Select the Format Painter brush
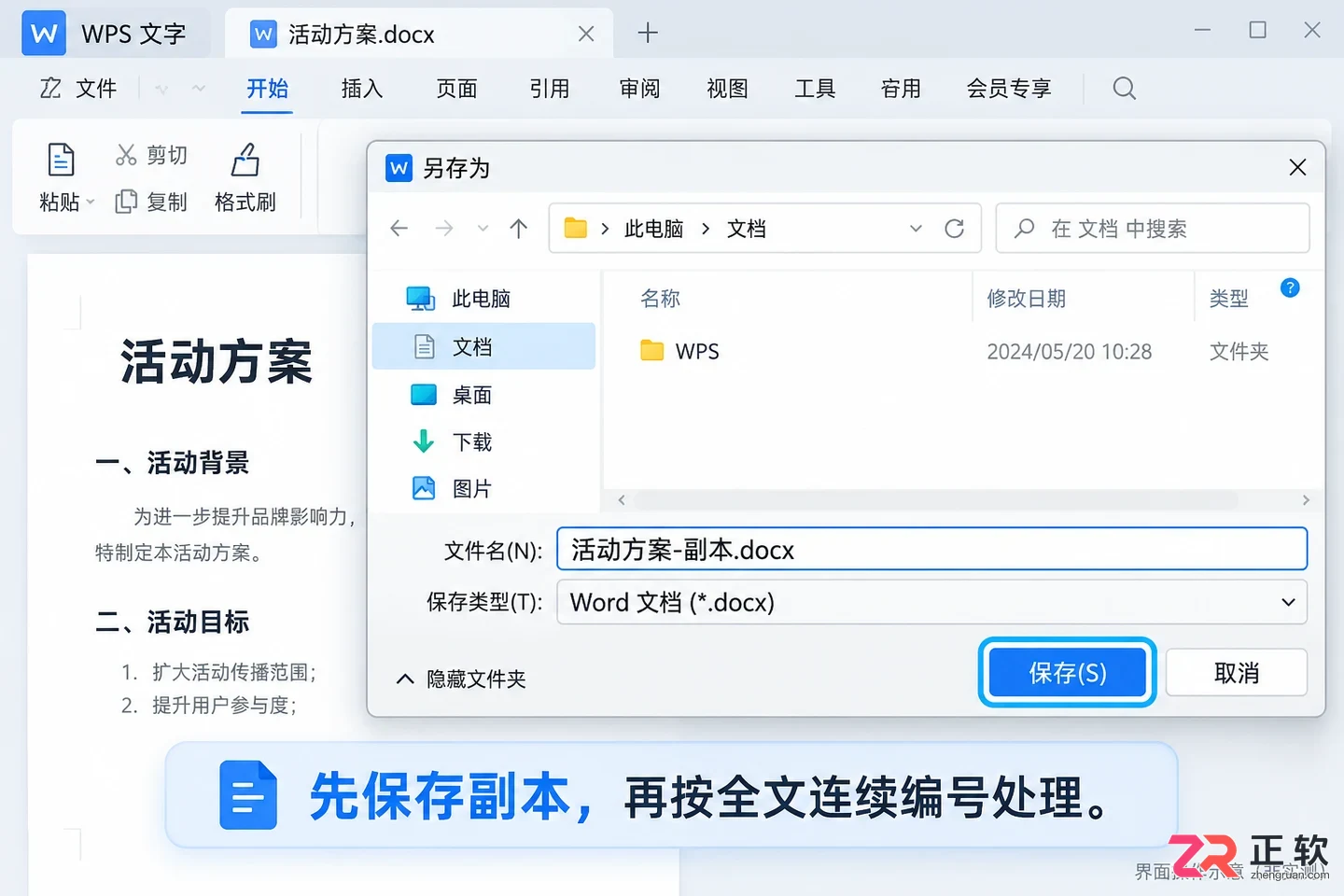 coord(245,177)
